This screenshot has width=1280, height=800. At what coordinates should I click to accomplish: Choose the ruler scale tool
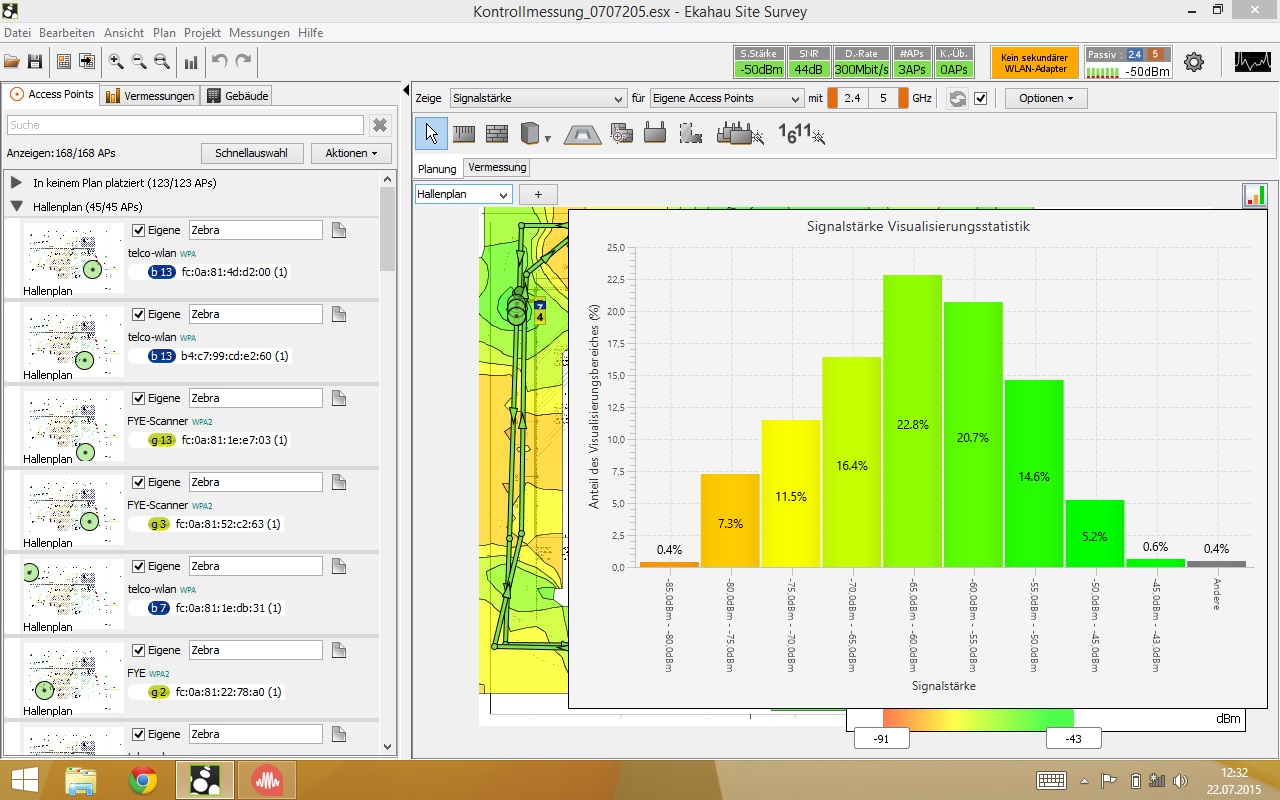[464, 133]
